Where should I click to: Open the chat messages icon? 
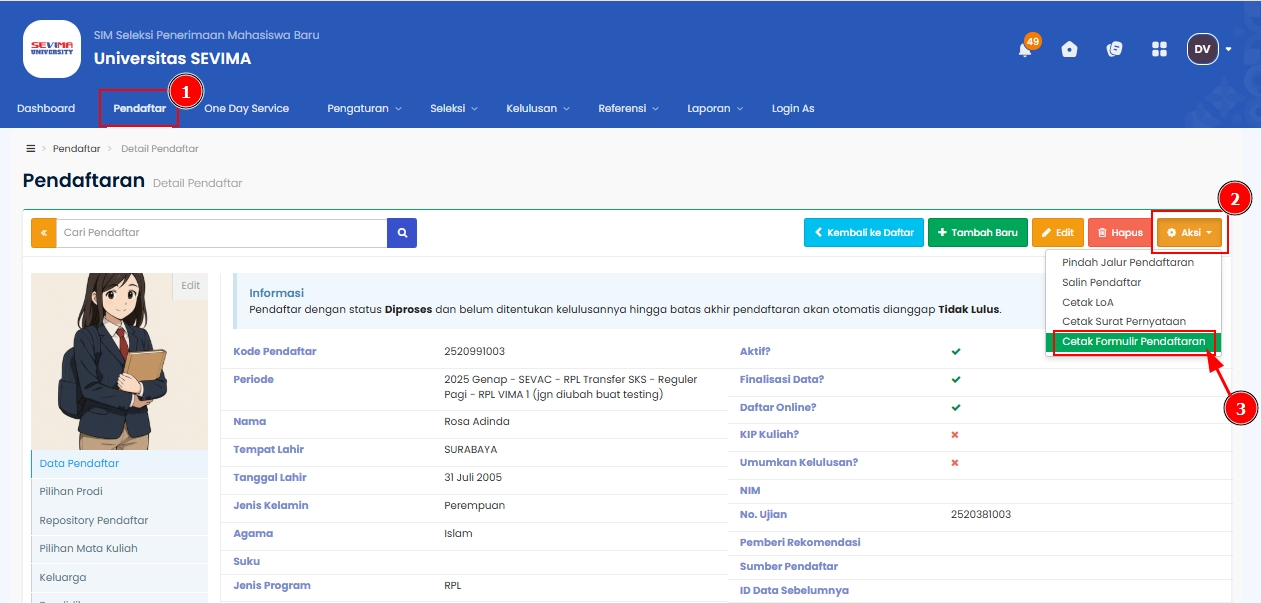click(x=1115, y=49)
